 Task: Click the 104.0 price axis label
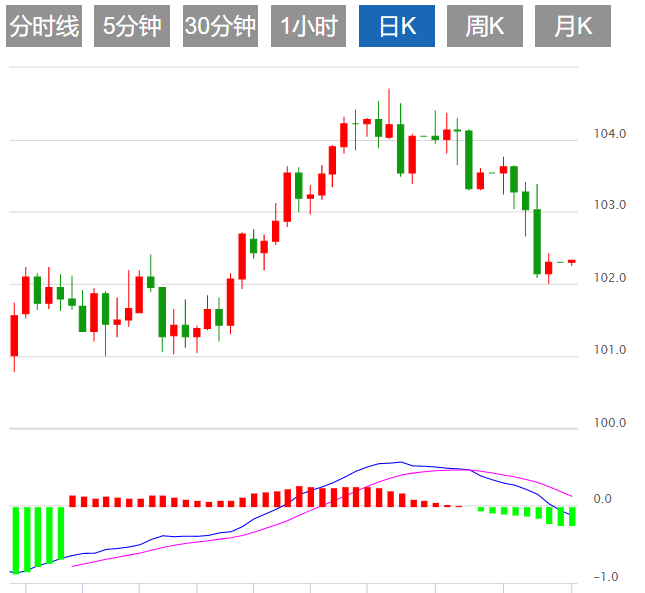(x=610, y=134)
